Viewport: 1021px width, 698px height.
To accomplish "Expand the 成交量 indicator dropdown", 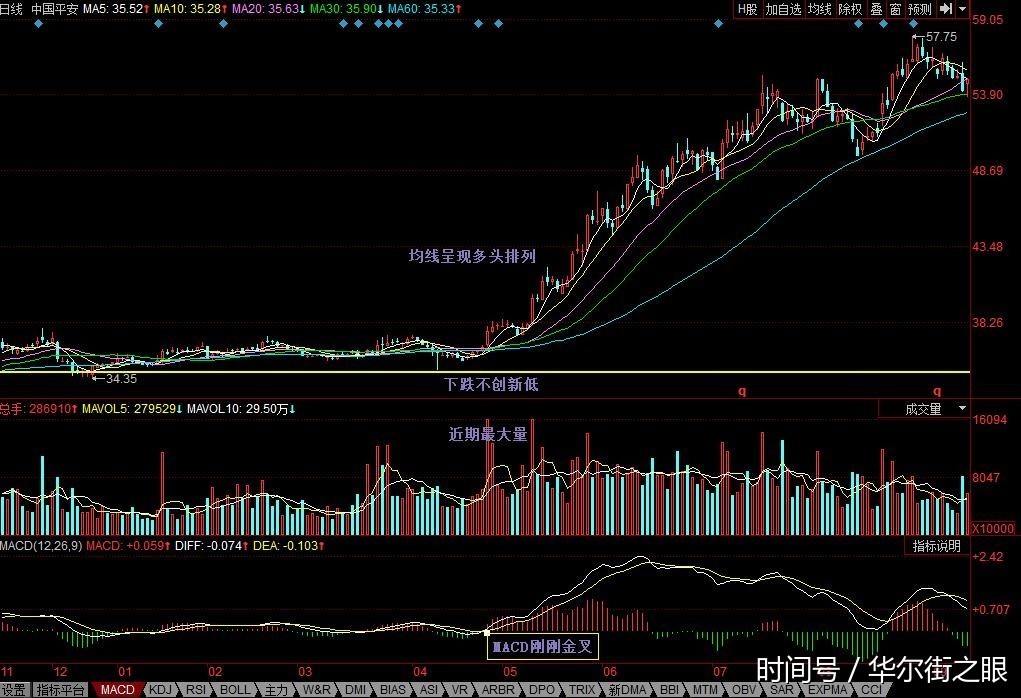I will coord(962,408).
